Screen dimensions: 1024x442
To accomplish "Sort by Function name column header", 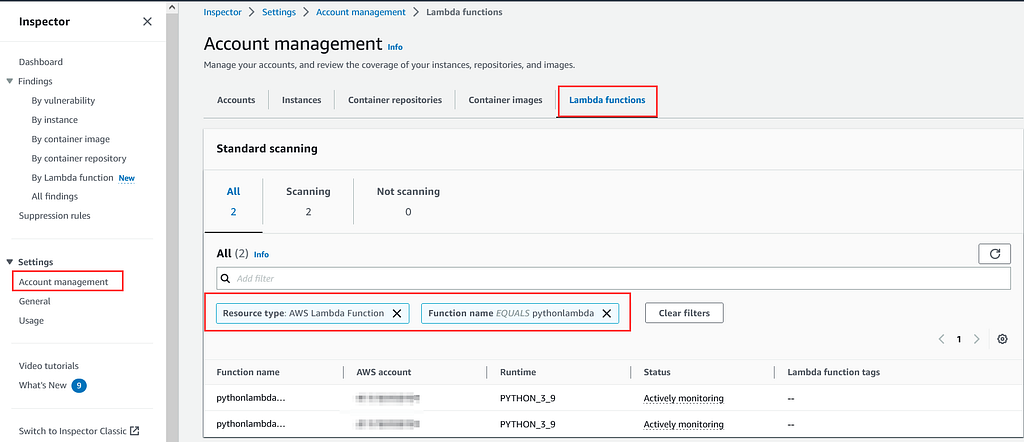I will (x=248, y=372).
